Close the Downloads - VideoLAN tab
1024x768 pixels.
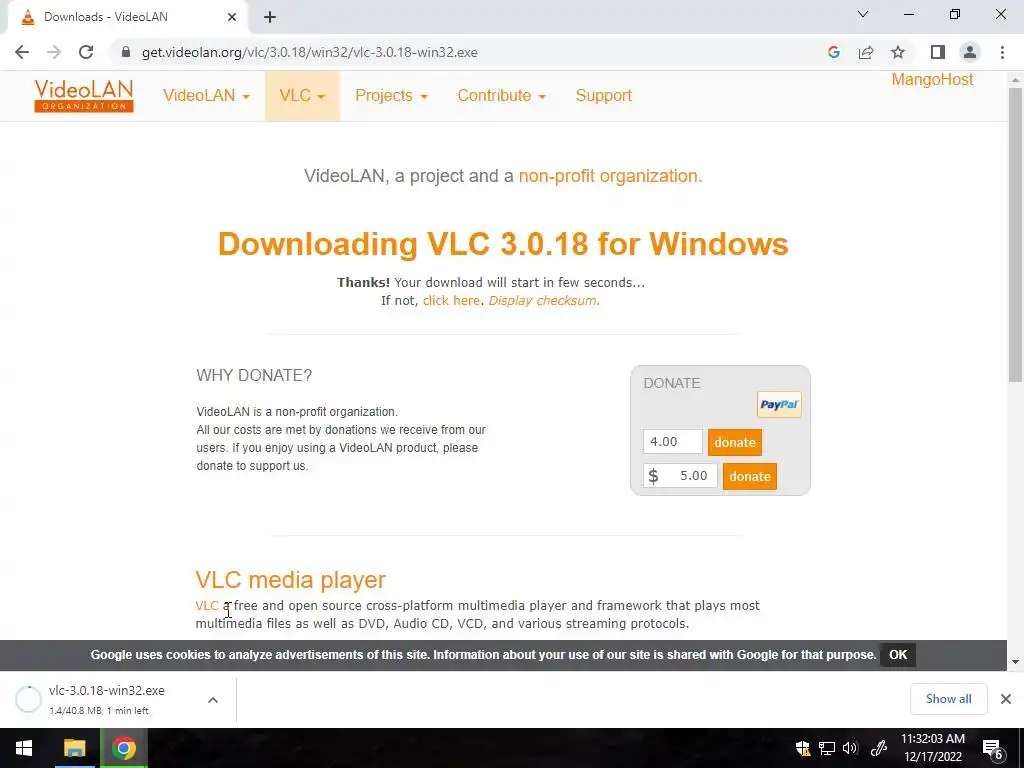[232, 17]
